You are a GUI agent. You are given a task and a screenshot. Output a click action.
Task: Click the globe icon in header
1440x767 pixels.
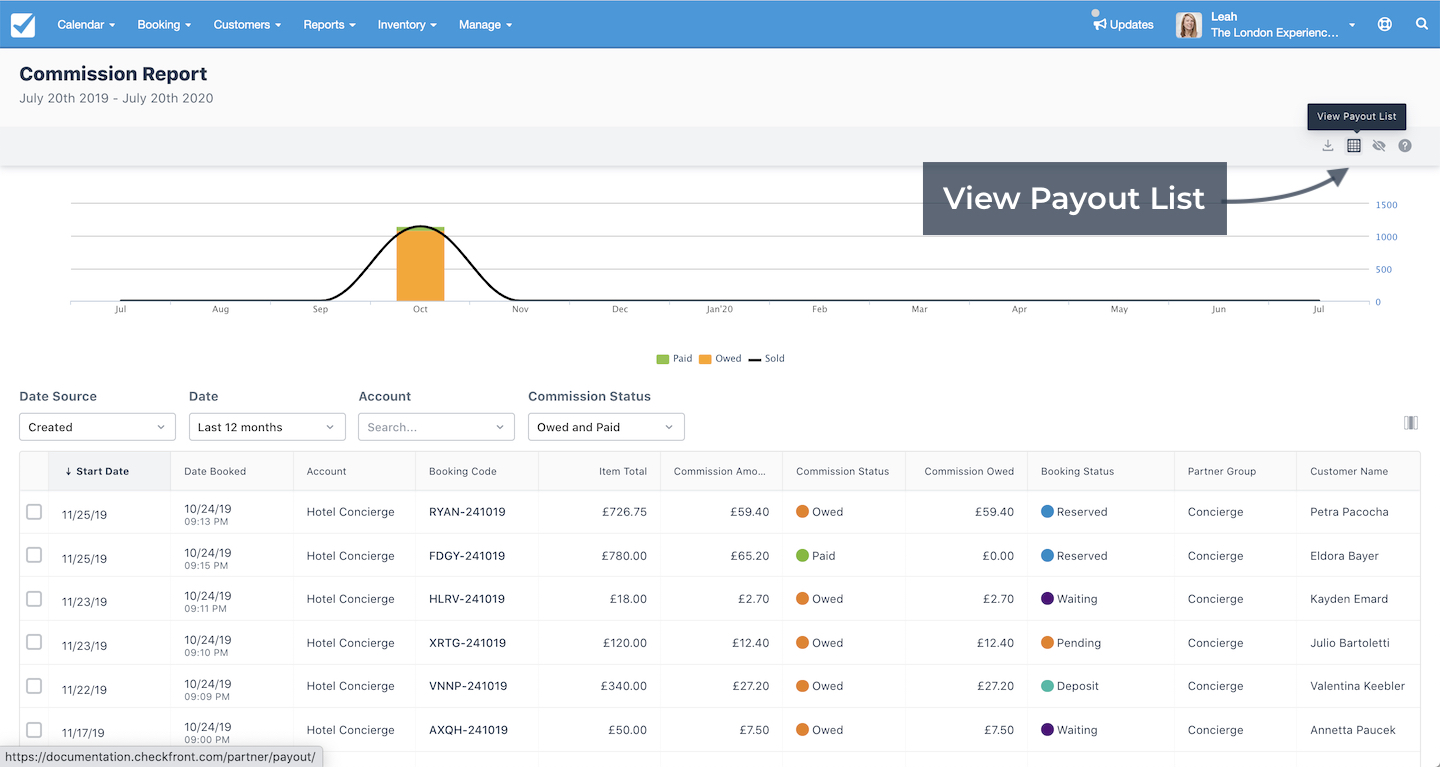point(1385,25)
